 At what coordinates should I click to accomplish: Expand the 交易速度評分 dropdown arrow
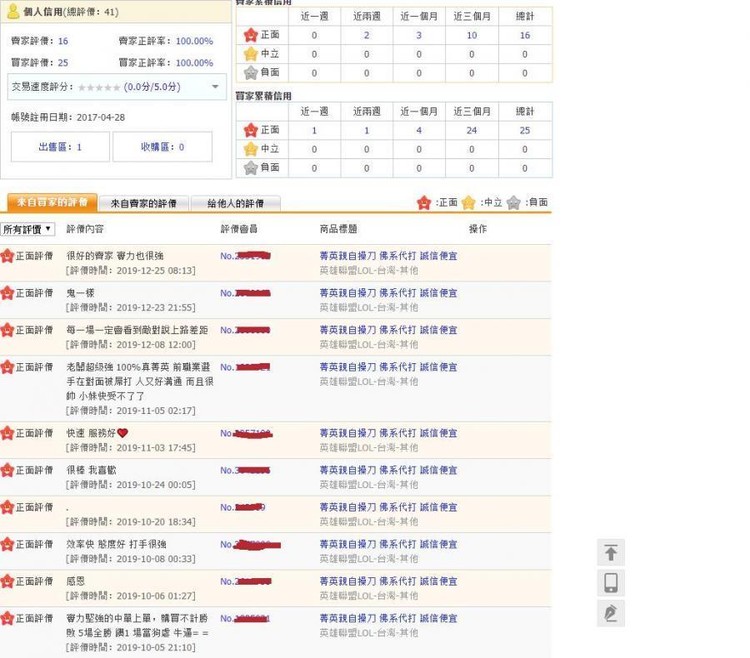click(215, 87)
